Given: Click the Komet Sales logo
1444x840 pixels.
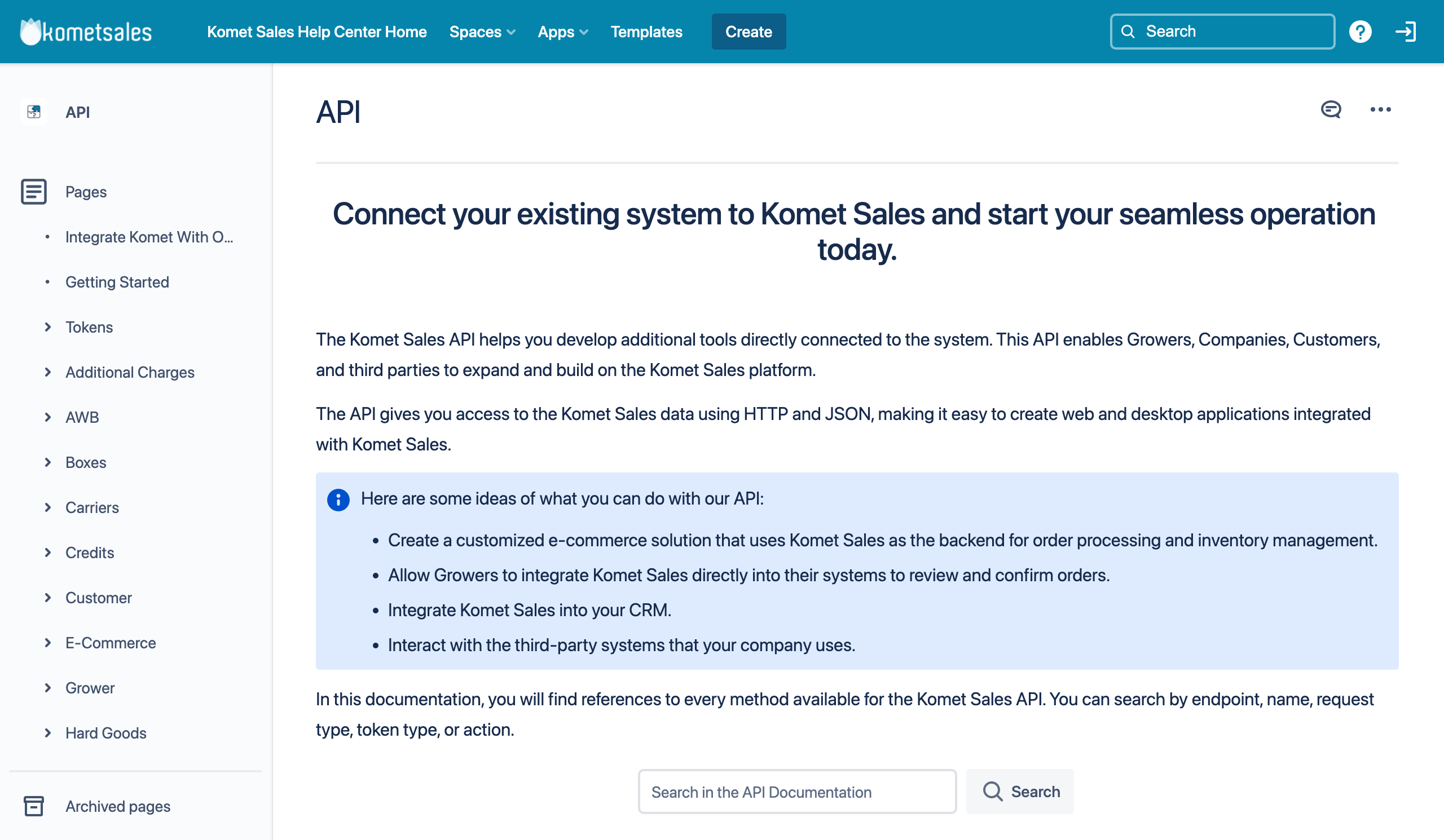Looking at the screenshot, I should (x=86, y=32).
